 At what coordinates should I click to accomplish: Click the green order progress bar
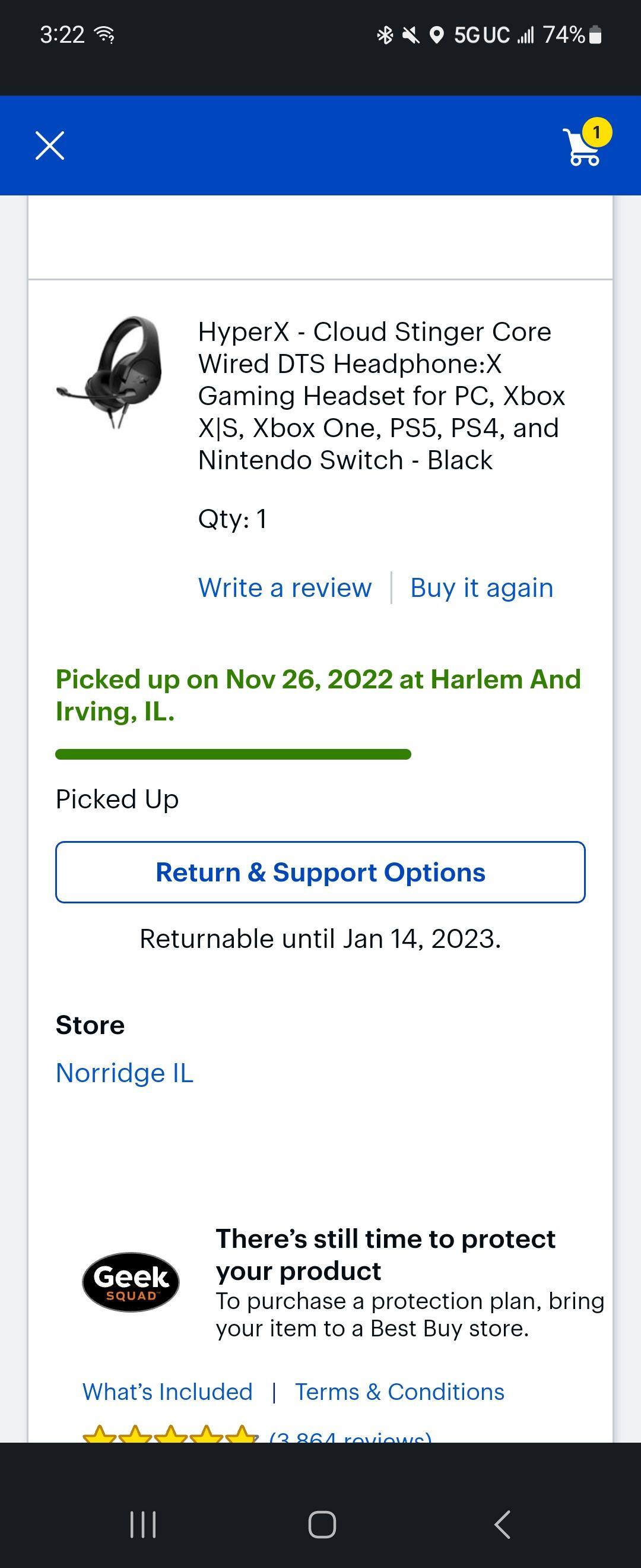click(x=233, y=754)
